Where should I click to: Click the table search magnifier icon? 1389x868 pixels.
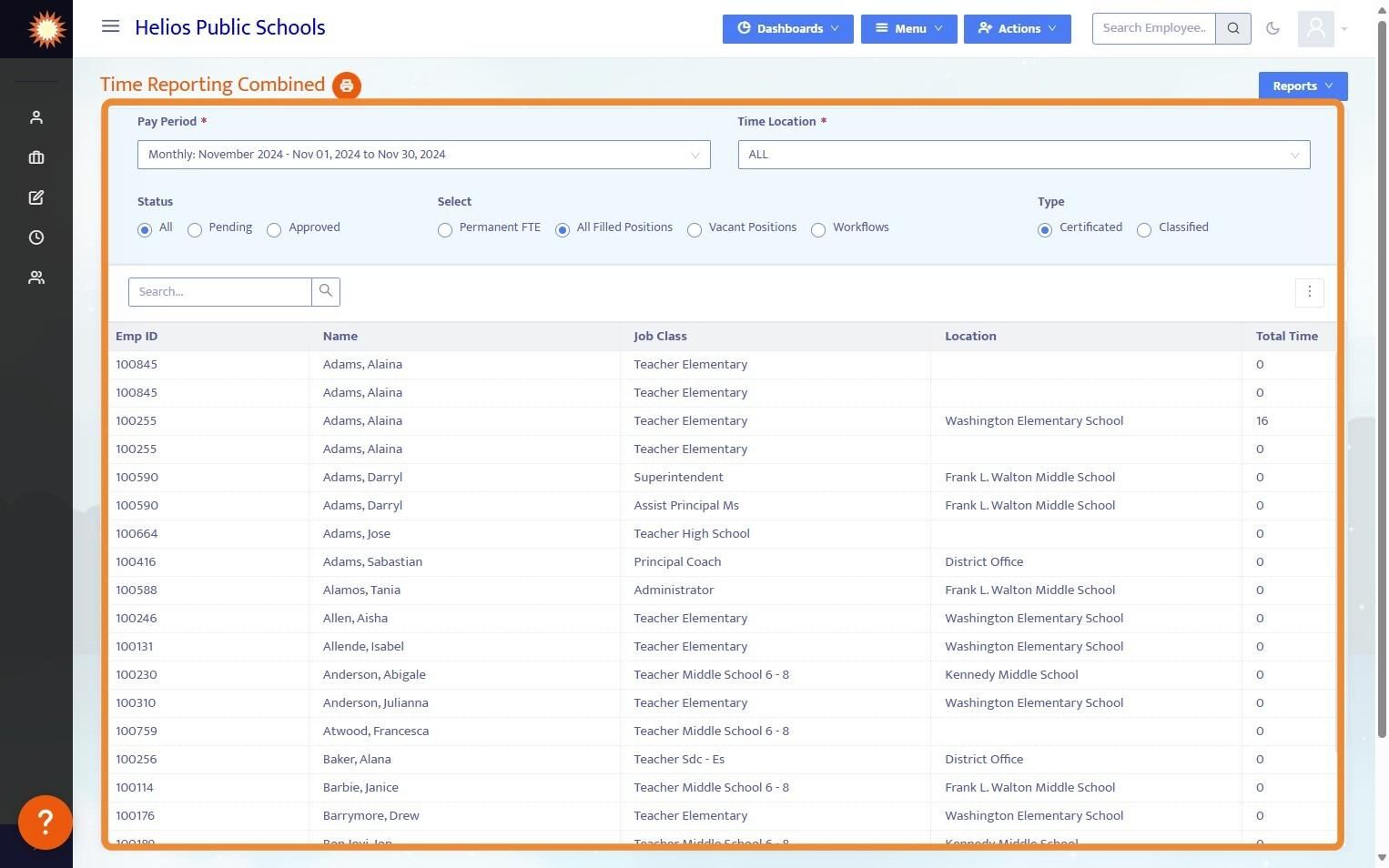tap(326, 291)
